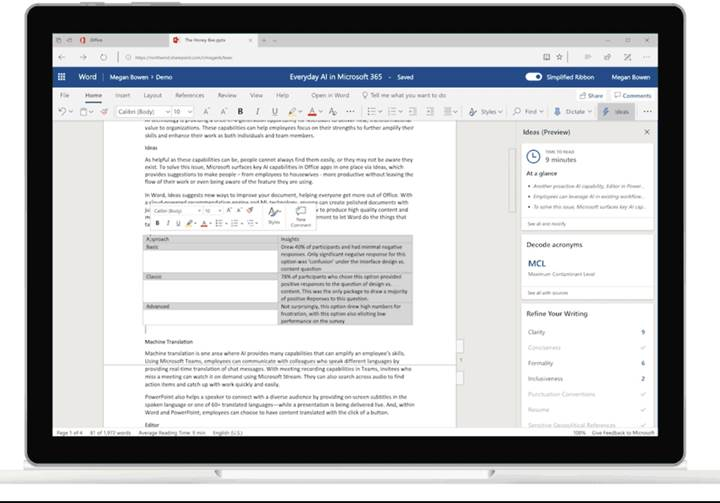
Task: Click the Bold formatting icon
Action: tap(240, 112)
